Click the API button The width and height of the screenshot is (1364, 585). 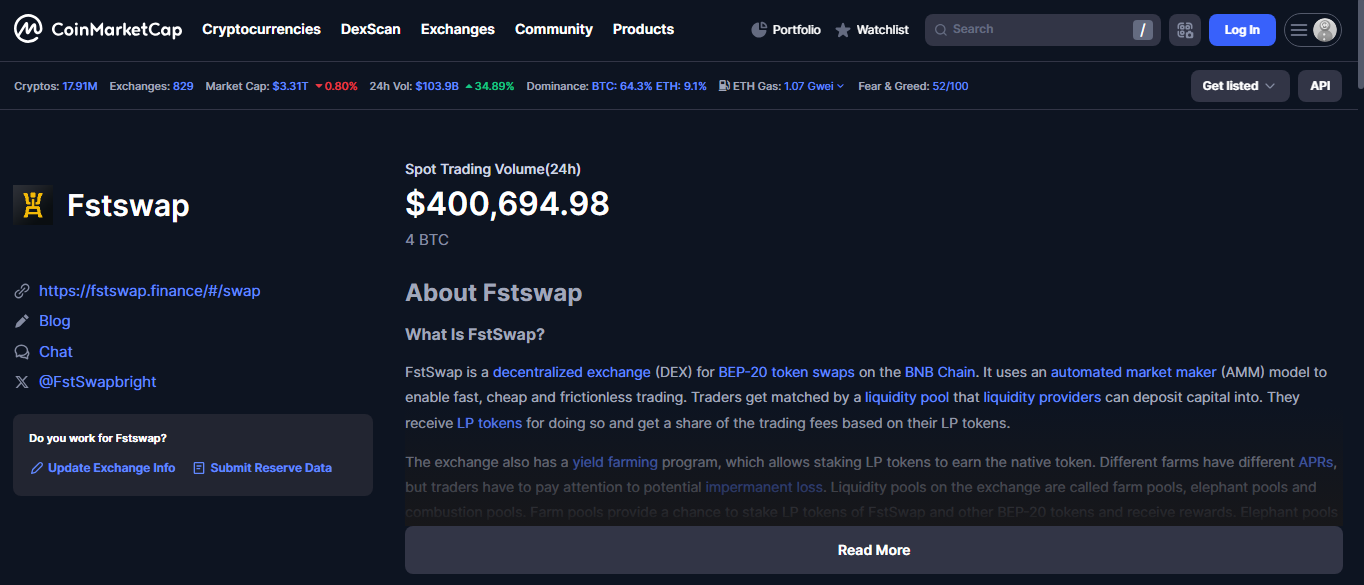point(1320,86)
